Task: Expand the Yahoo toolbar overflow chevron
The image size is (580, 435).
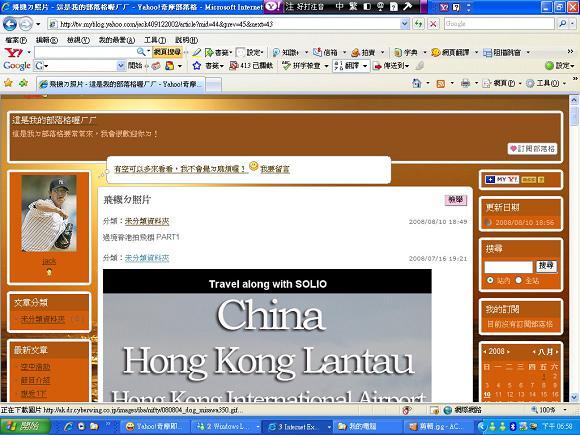Action: 570,52
